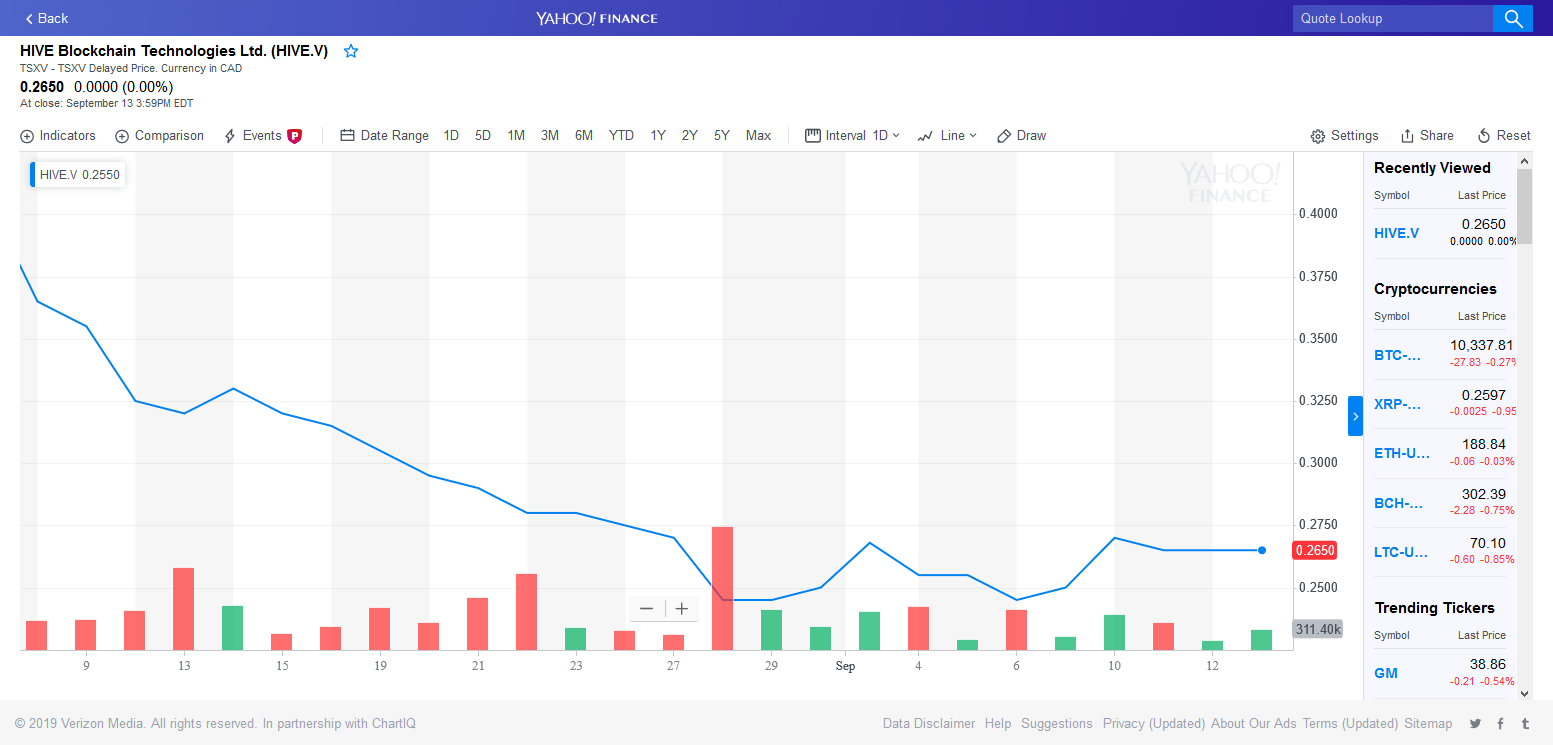Reset the chart view

click(1504, 136)
